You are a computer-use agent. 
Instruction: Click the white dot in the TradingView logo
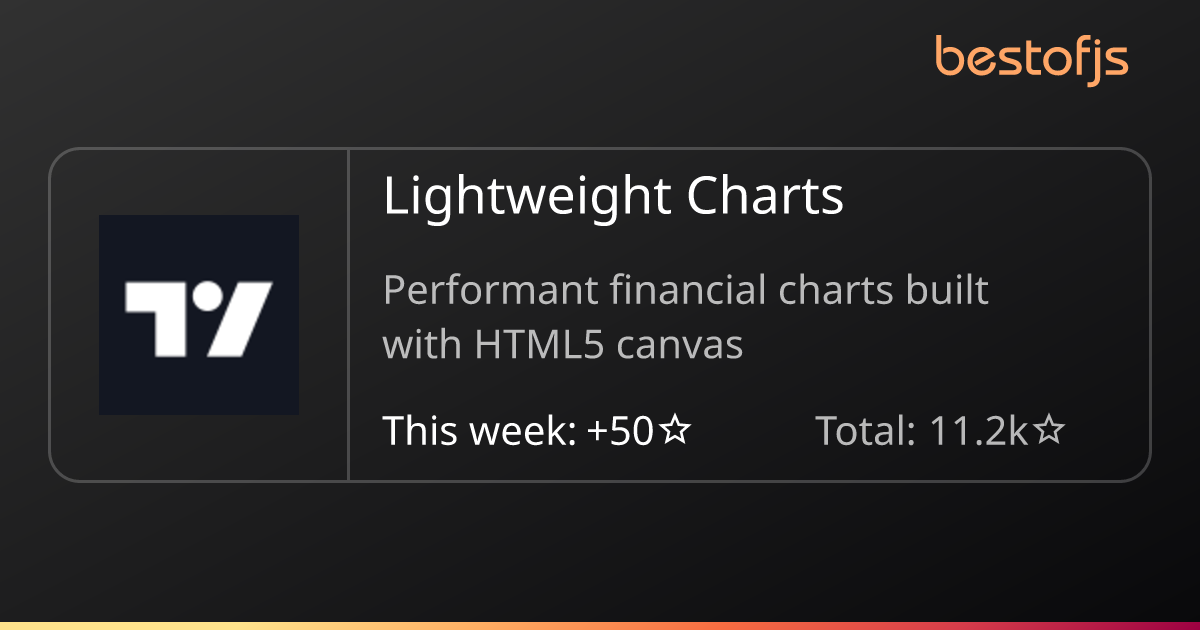pyautogui.click(x=207, y=296)
